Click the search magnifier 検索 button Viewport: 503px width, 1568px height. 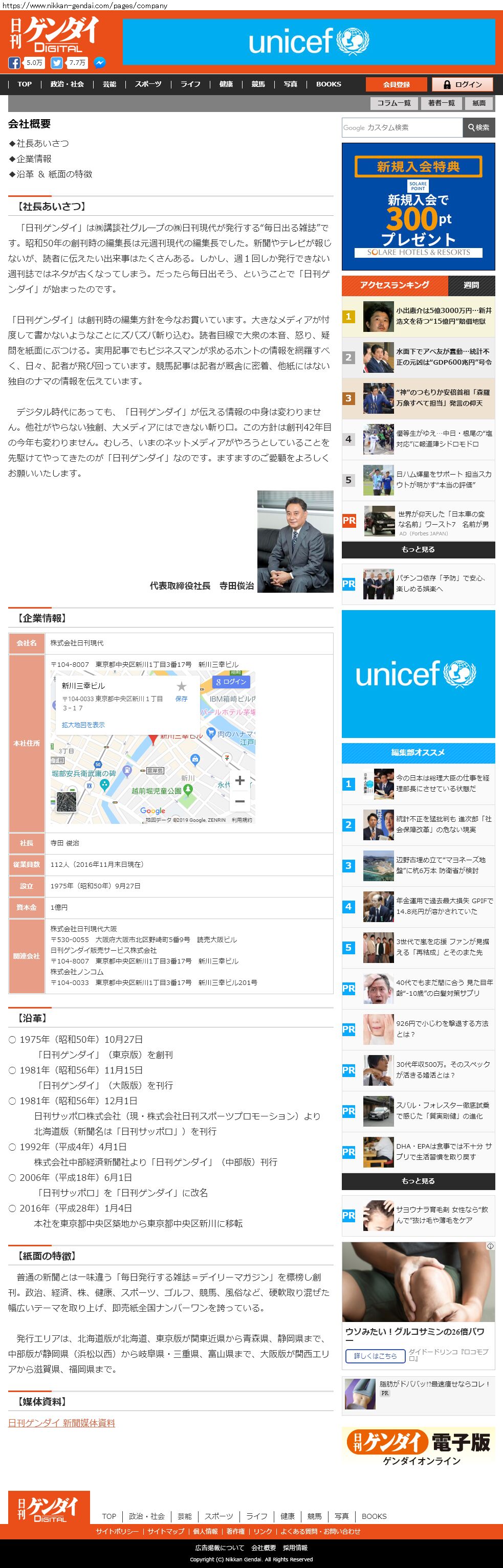[x=478, y=127]
